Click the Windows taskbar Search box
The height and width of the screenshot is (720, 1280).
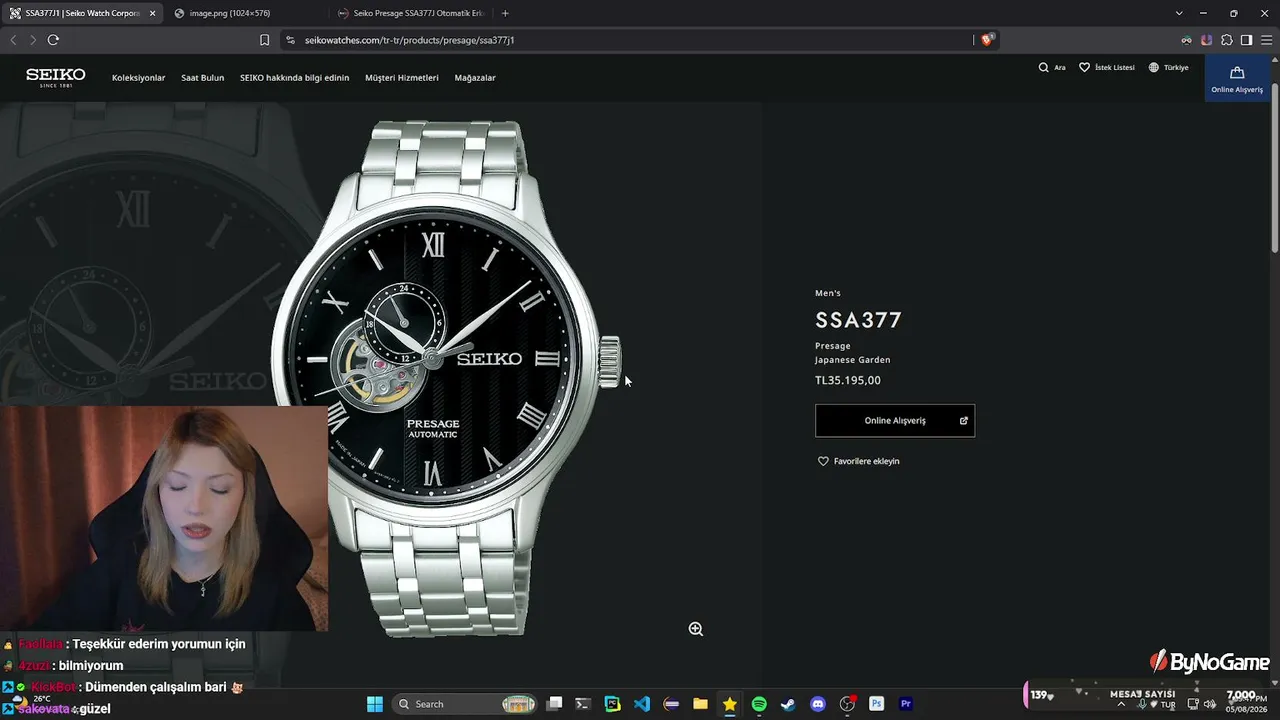466,704
